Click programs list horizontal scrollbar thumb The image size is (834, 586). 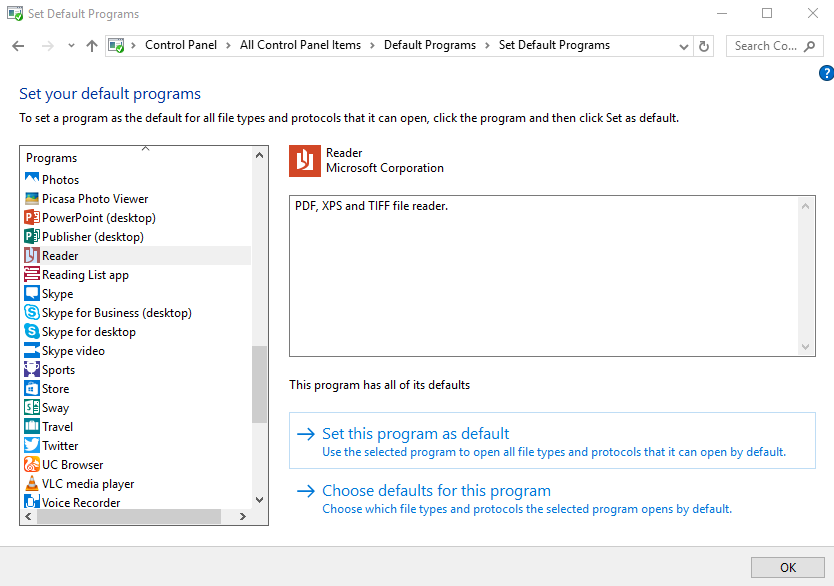coord(129,516)
